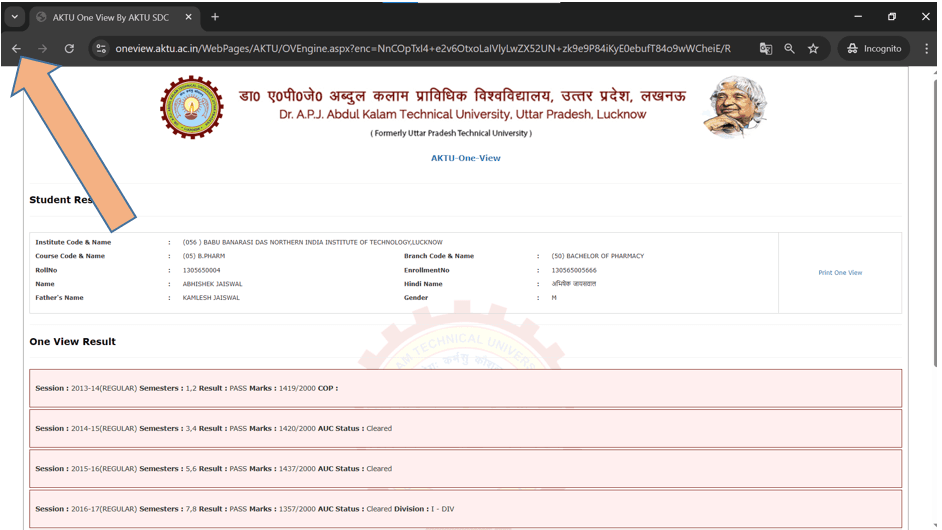The width and height of the screenshot is (942, 530).
Task: Expand the Session 2016-17 result row
Action: tap(466, 509)
